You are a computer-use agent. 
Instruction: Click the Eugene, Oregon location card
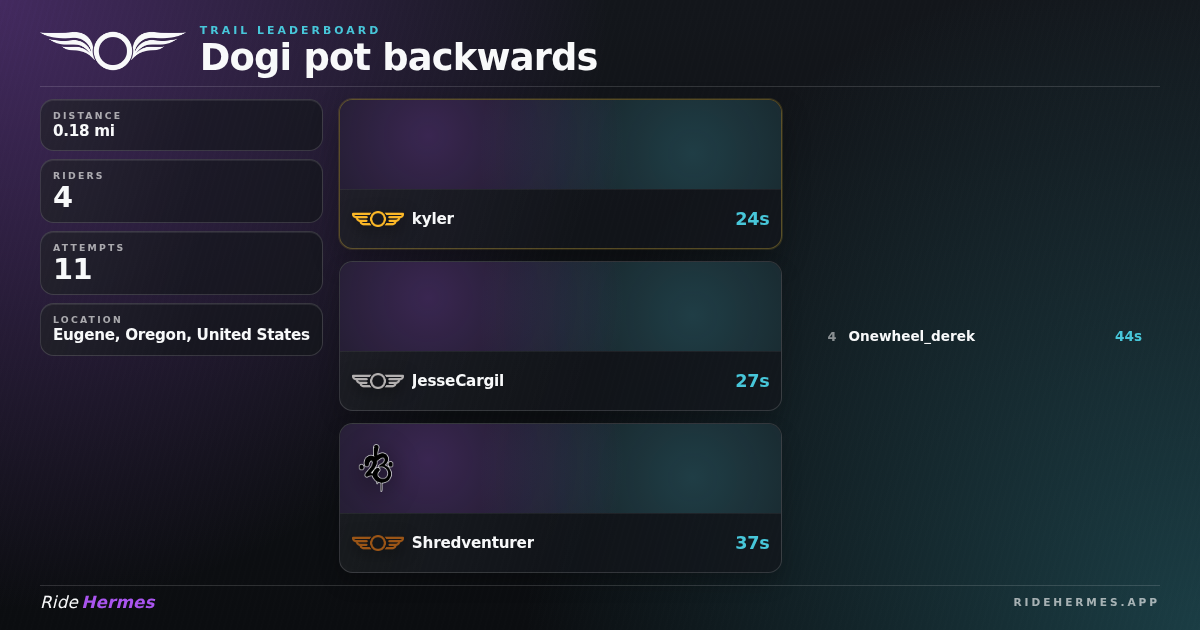pos(181,329)
